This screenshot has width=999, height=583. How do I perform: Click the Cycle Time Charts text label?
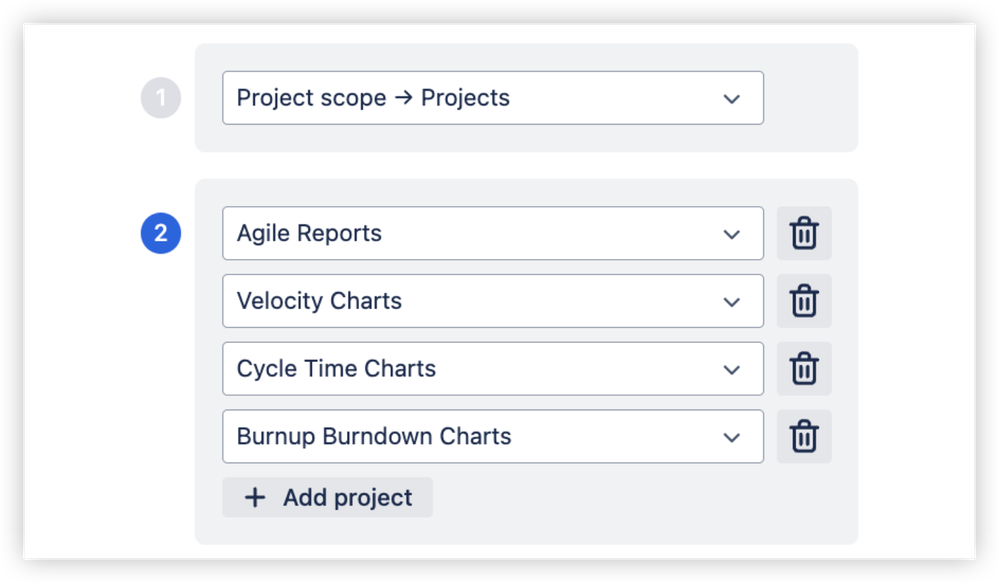click(335, 368)
